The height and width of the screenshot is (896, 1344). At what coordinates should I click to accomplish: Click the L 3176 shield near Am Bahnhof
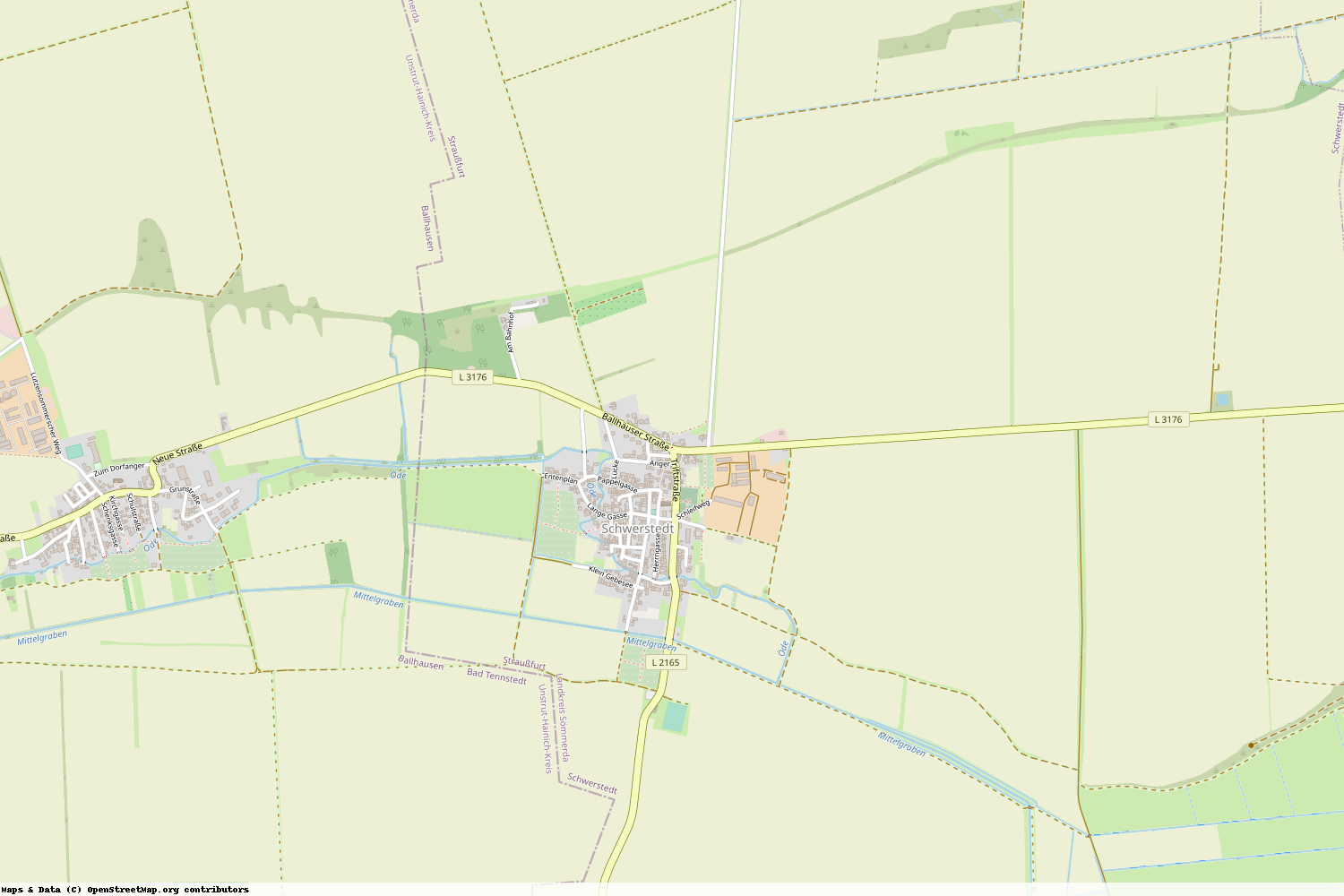click(x=472, y=377)
